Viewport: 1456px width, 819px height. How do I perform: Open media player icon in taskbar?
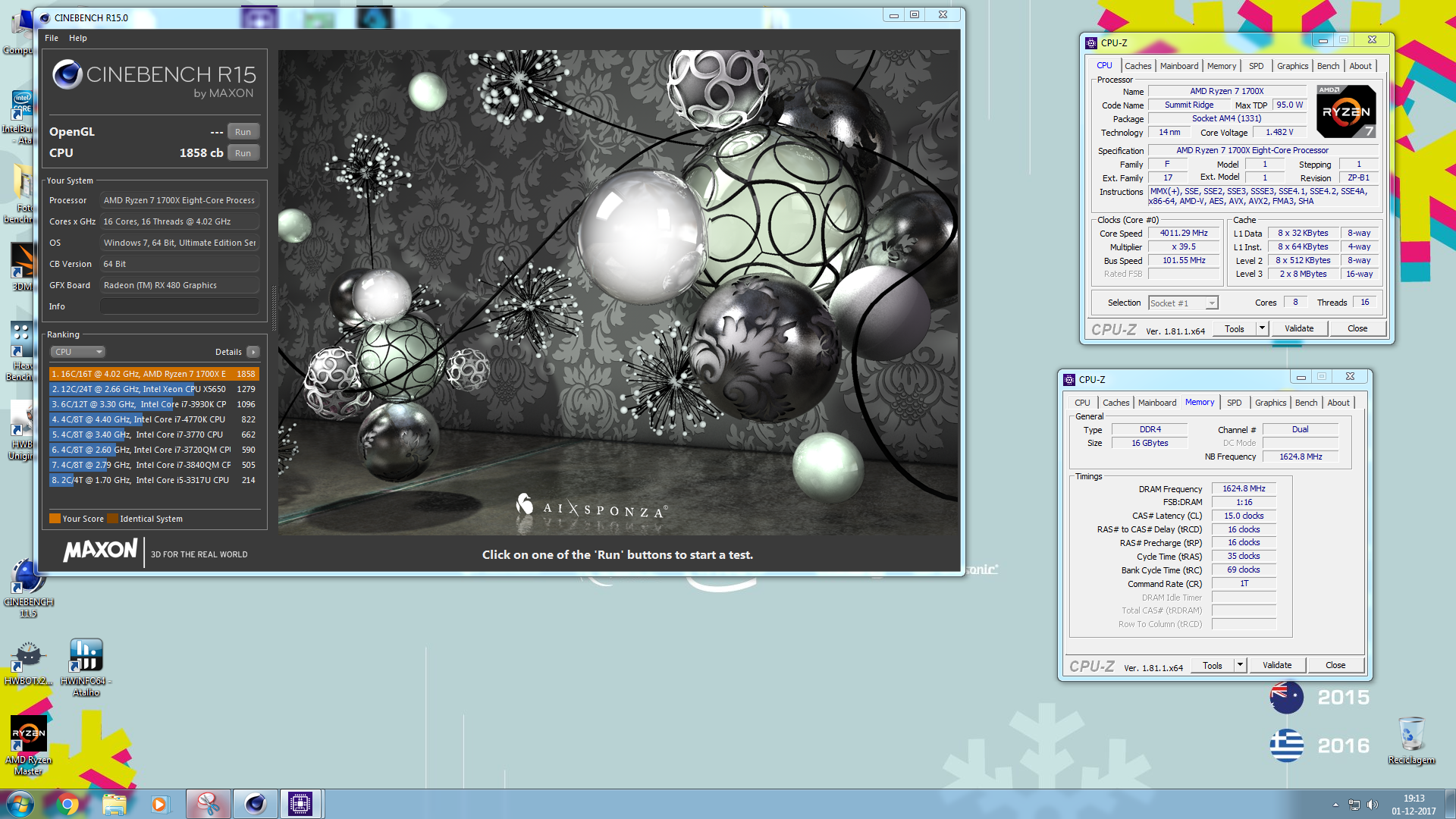click(x=159, y=804)
